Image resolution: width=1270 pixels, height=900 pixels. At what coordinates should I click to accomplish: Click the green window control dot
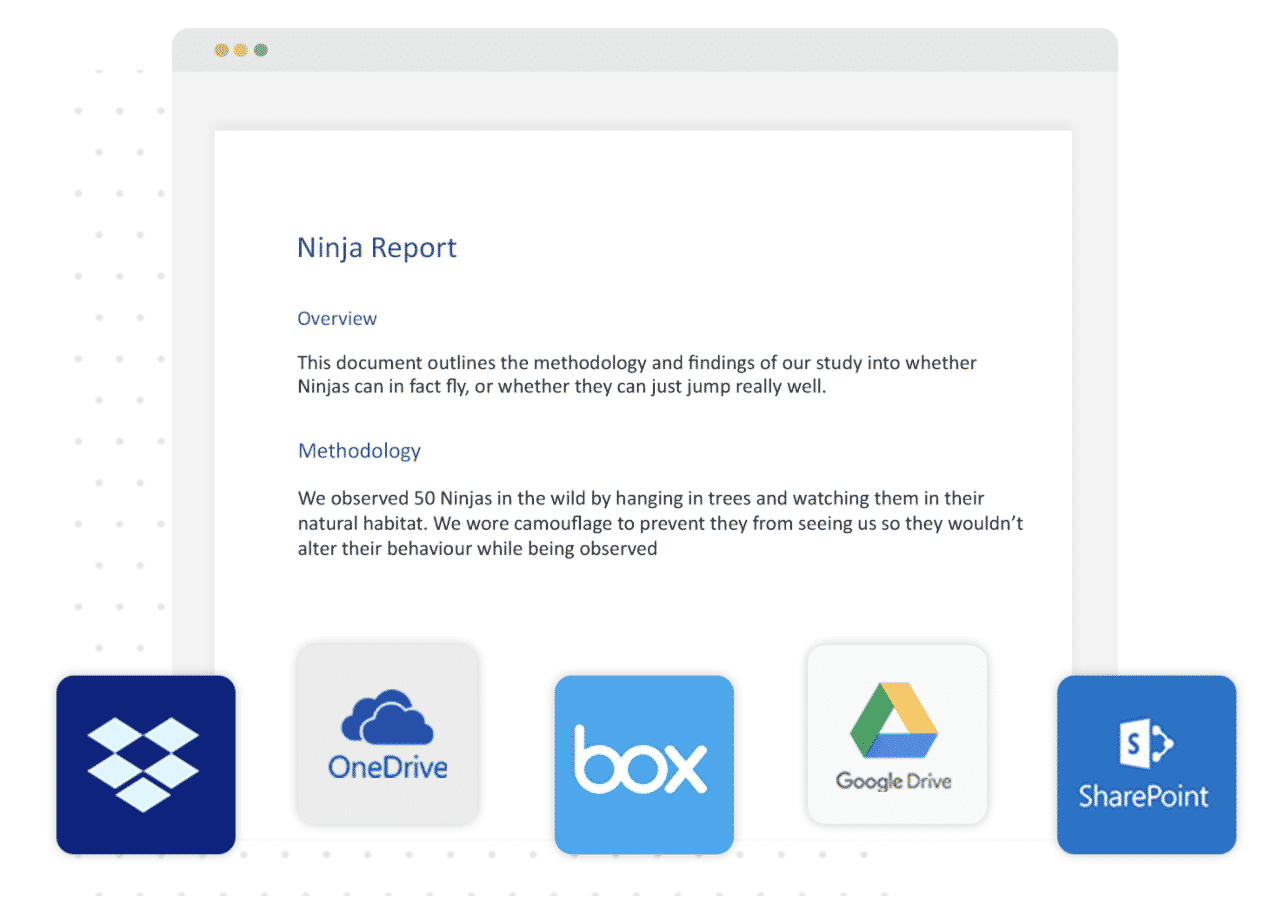tap(261, 50)
